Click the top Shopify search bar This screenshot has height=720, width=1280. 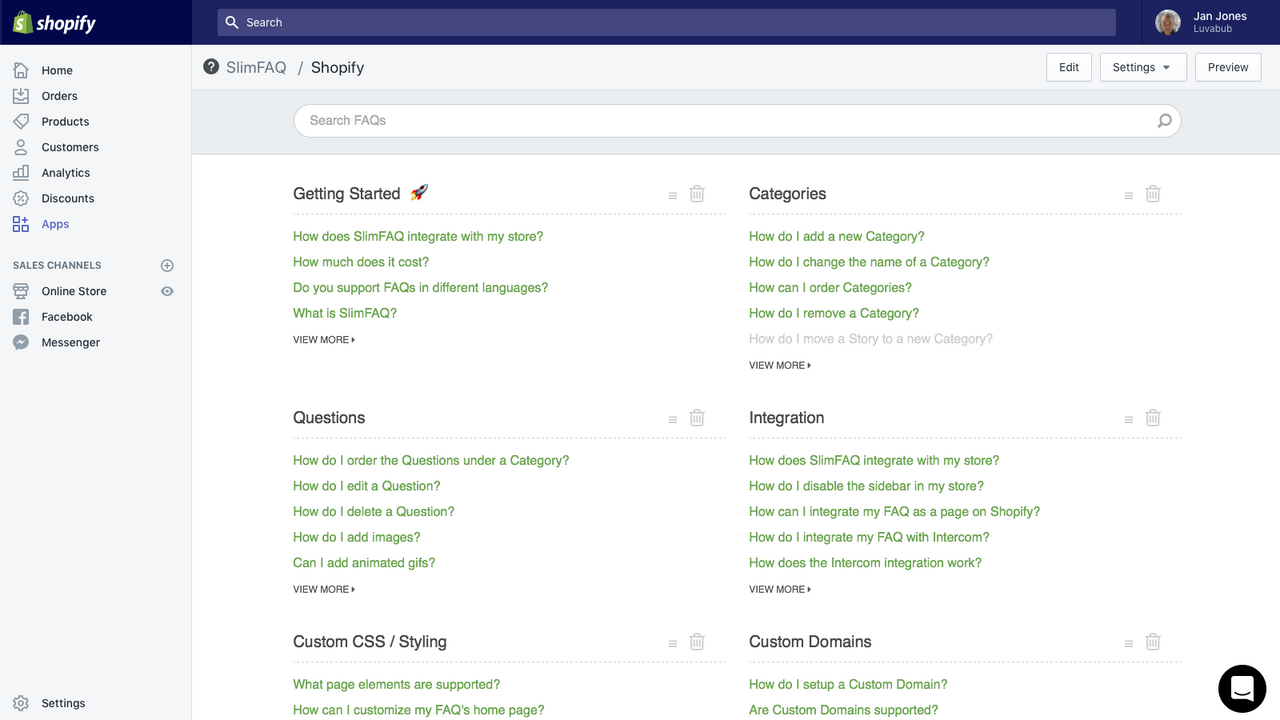coord(666,22)
